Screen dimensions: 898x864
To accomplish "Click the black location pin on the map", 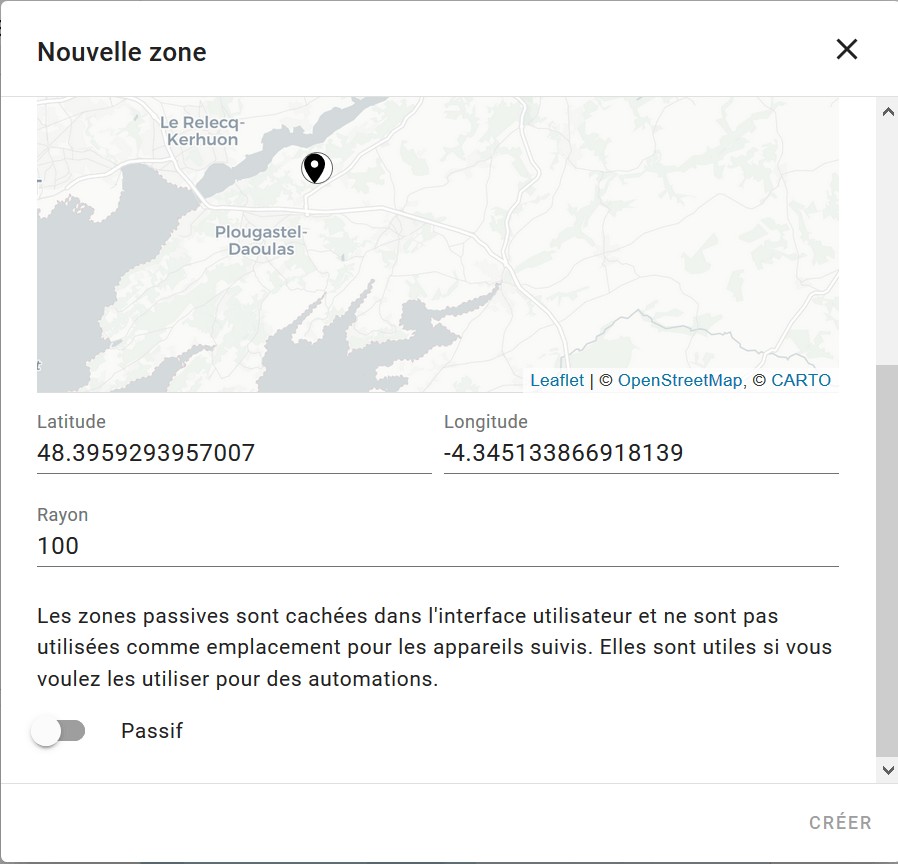I will click(x=316, y=168).
